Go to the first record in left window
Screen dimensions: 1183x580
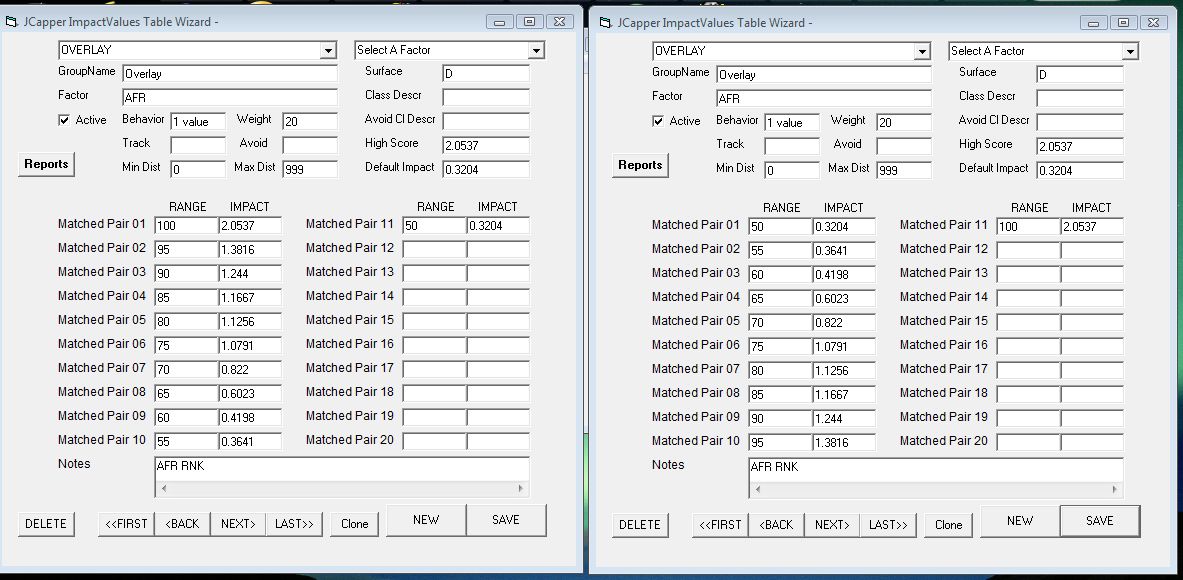[126, 524]
